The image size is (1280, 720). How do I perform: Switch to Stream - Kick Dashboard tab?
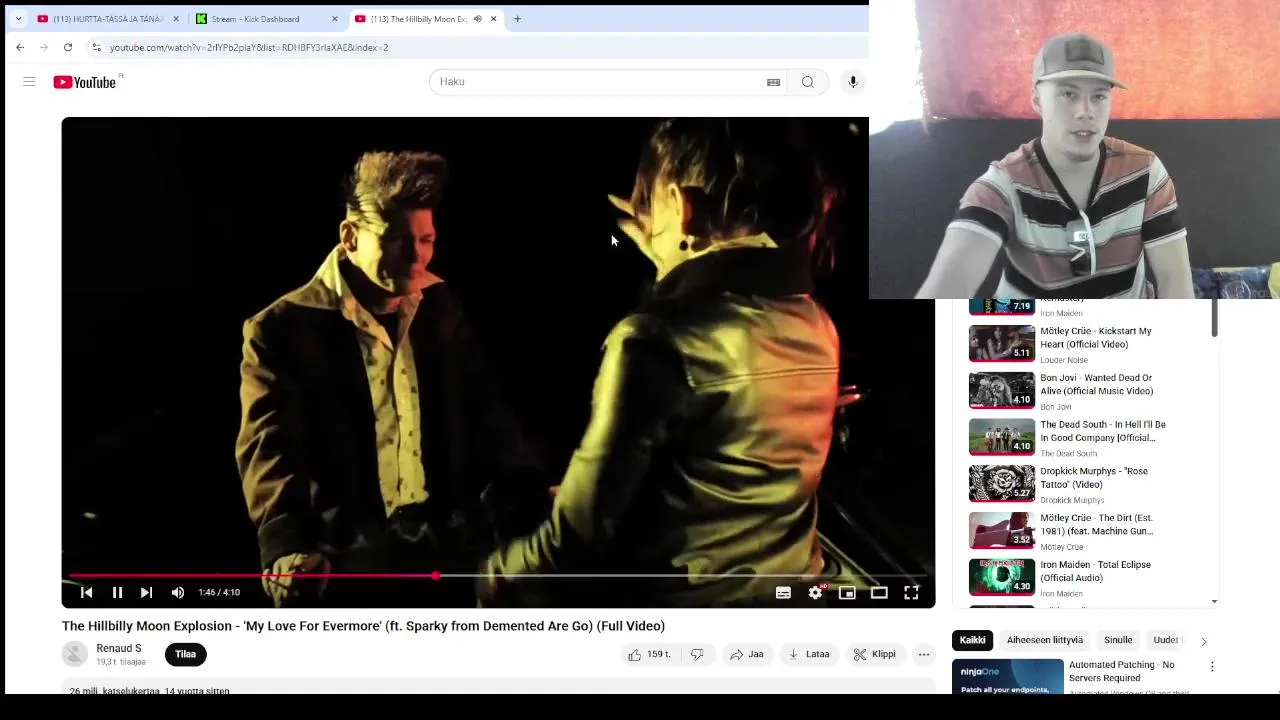pos(267,19)
